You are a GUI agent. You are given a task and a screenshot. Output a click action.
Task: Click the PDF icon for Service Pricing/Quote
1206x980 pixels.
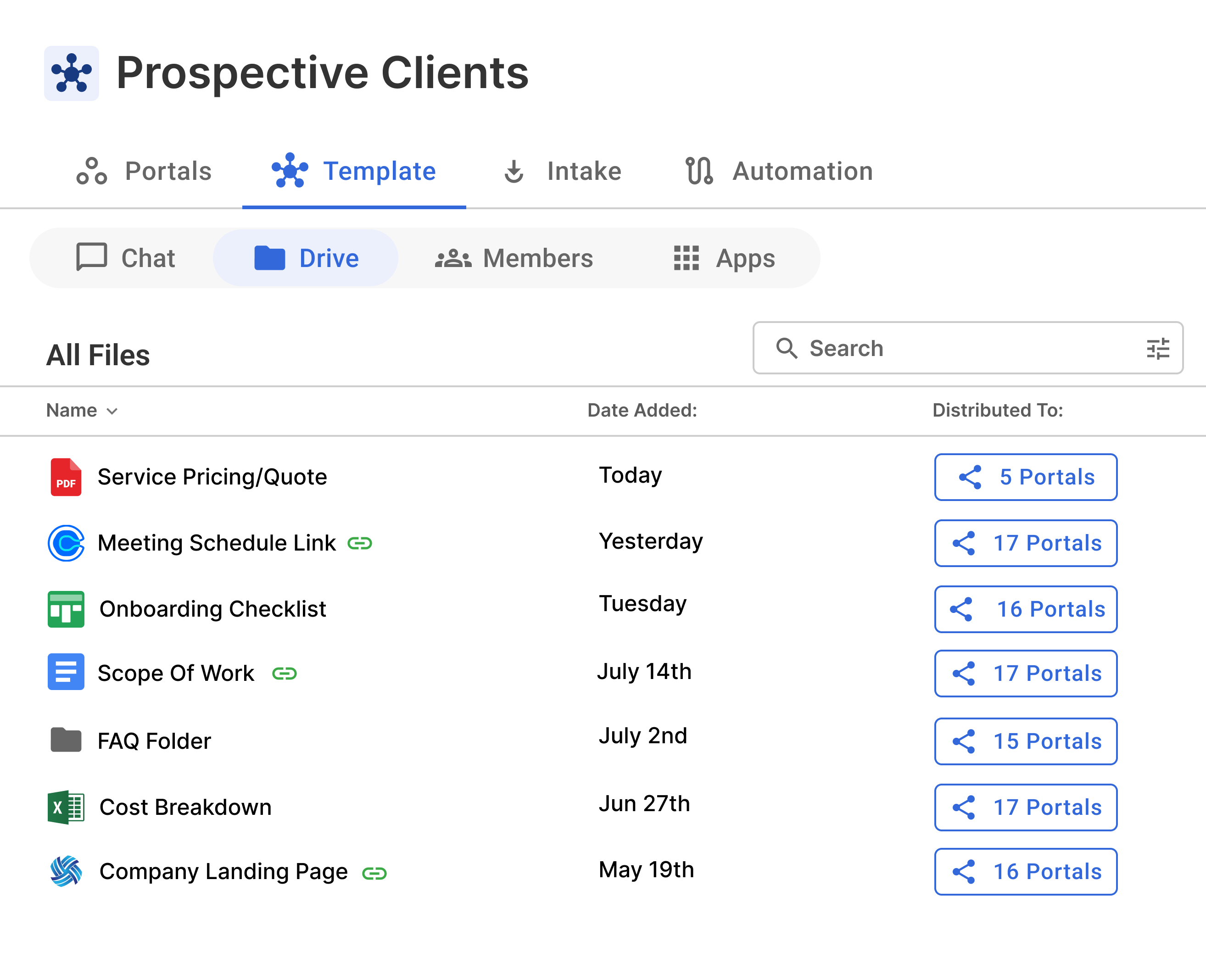point(66,477)
